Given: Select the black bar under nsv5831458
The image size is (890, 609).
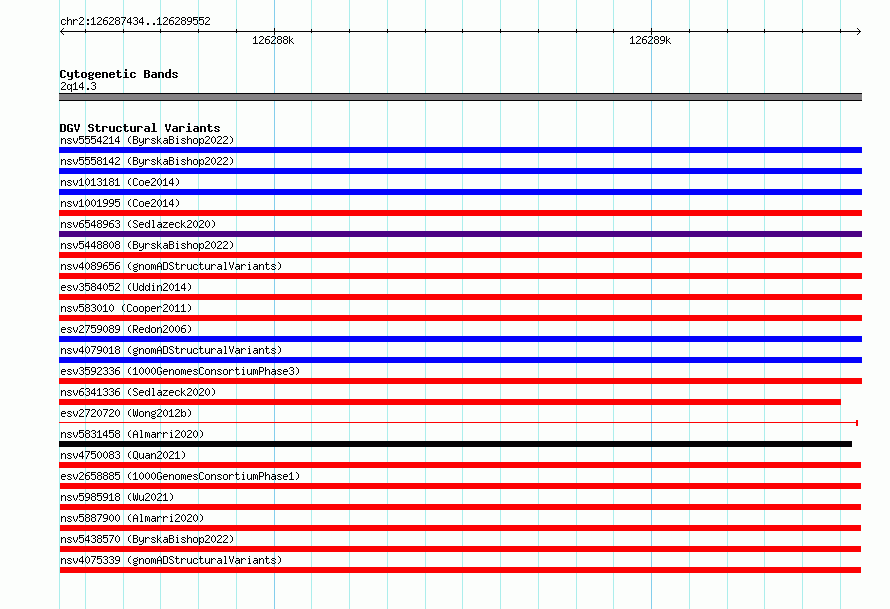Looking at the screenshot, I should 455,444.
